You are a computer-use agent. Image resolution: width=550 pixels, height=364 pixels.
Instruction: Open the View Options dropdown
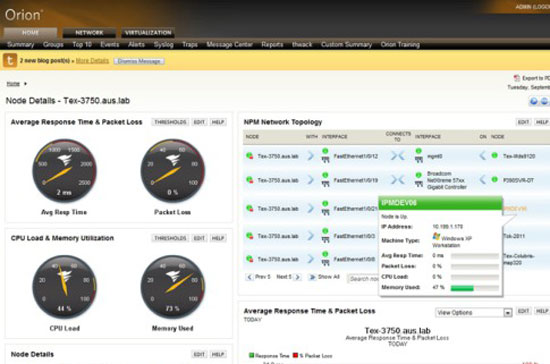click(474, 312)
